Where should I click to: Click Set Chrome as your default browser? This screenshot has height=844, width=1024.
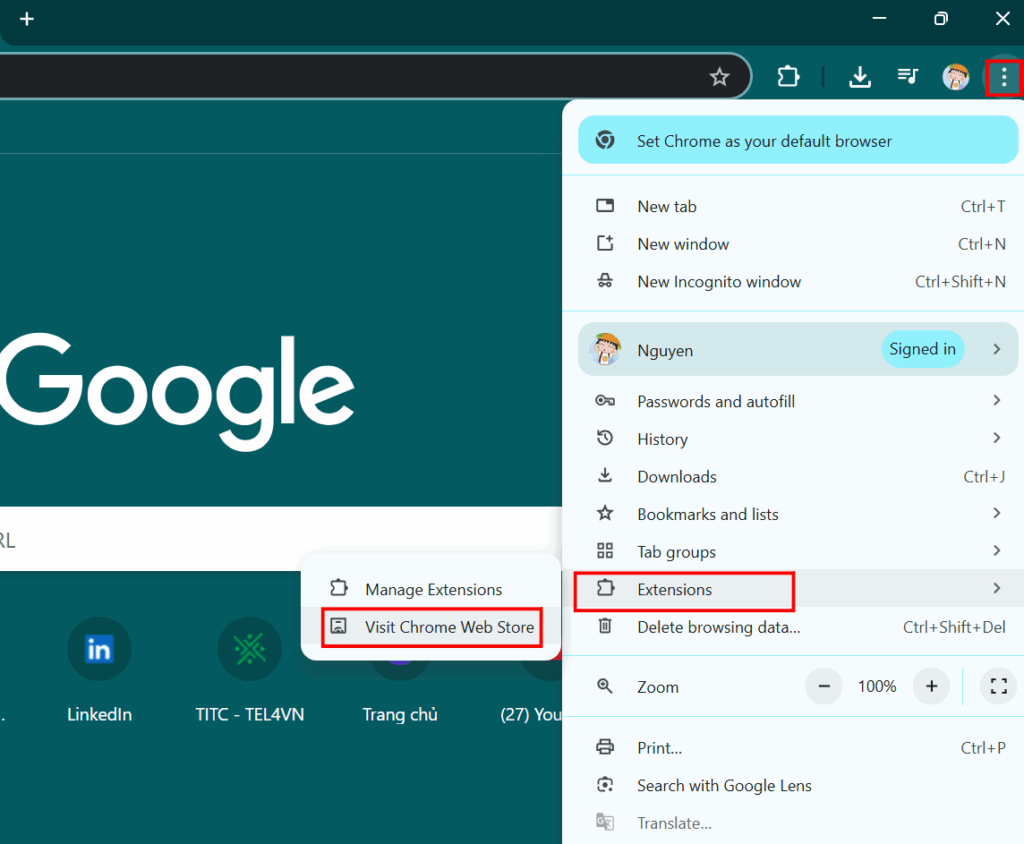pos(798,140)
